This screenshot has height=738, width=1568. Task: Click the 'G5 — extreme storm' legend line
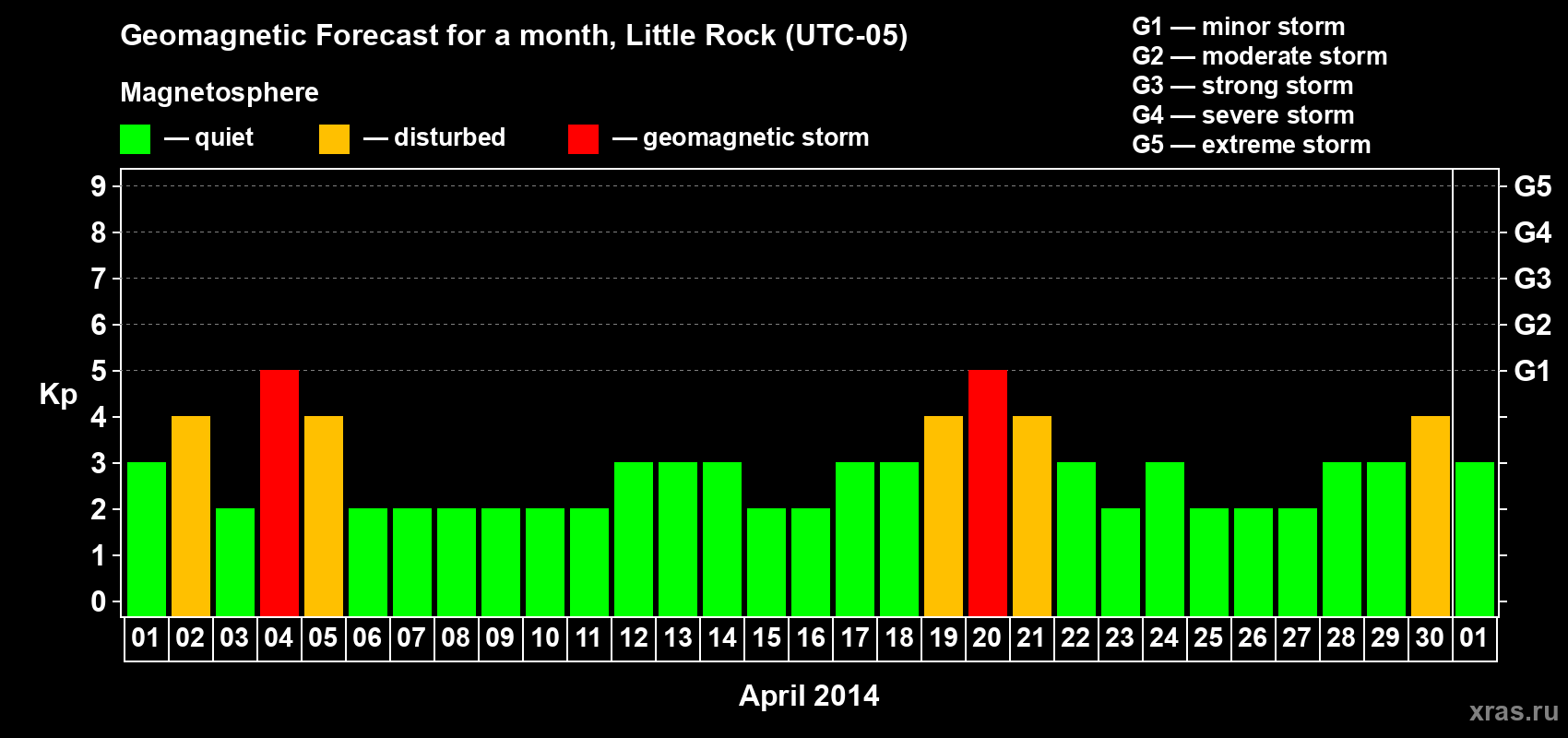tap(1252, 145)
